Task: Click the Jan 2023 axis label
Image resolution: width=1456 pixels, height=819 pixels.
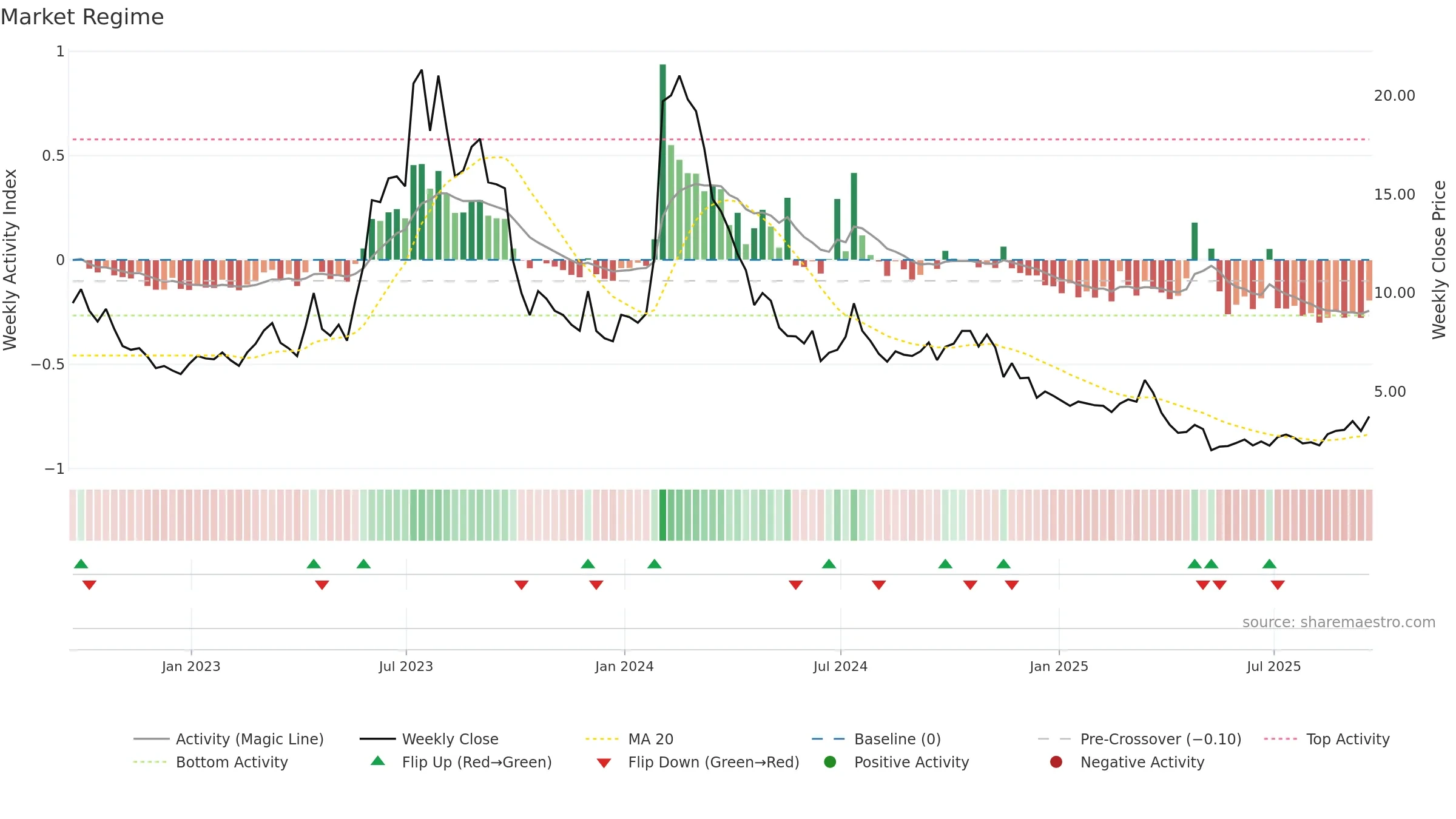Action: click(191, 666)
